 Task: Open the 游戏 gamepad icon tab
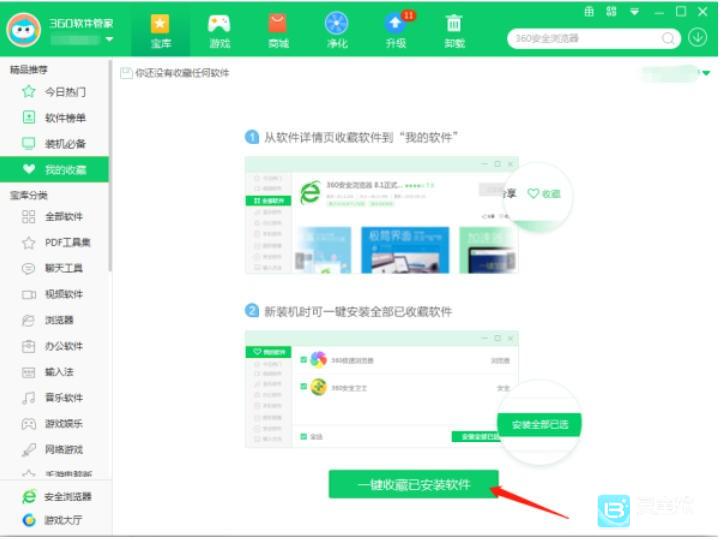[219, 30]
